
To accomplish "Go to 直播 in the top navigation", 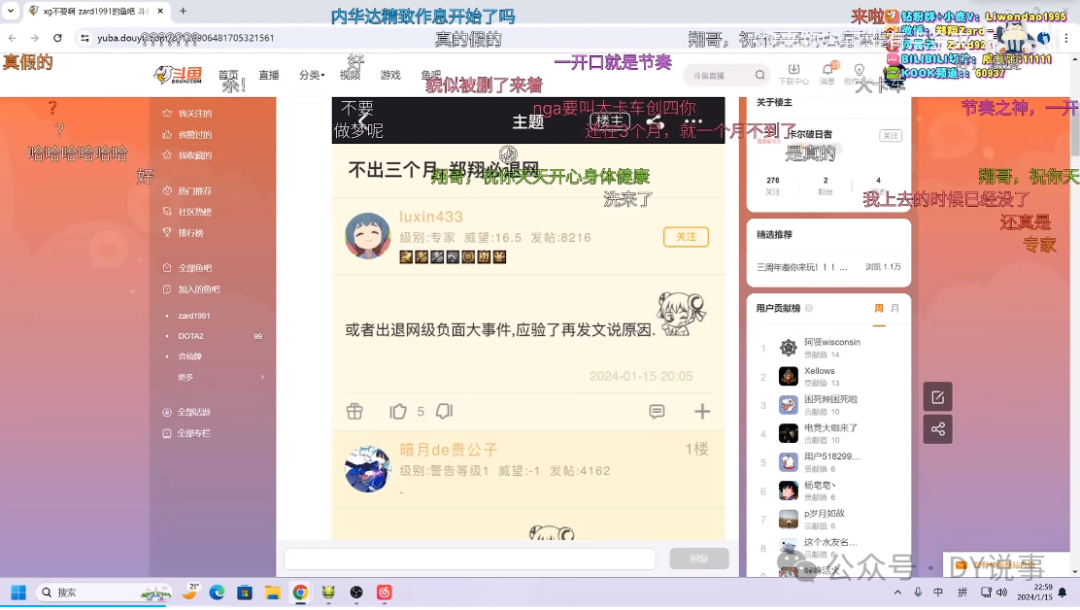I will point(269,74).
